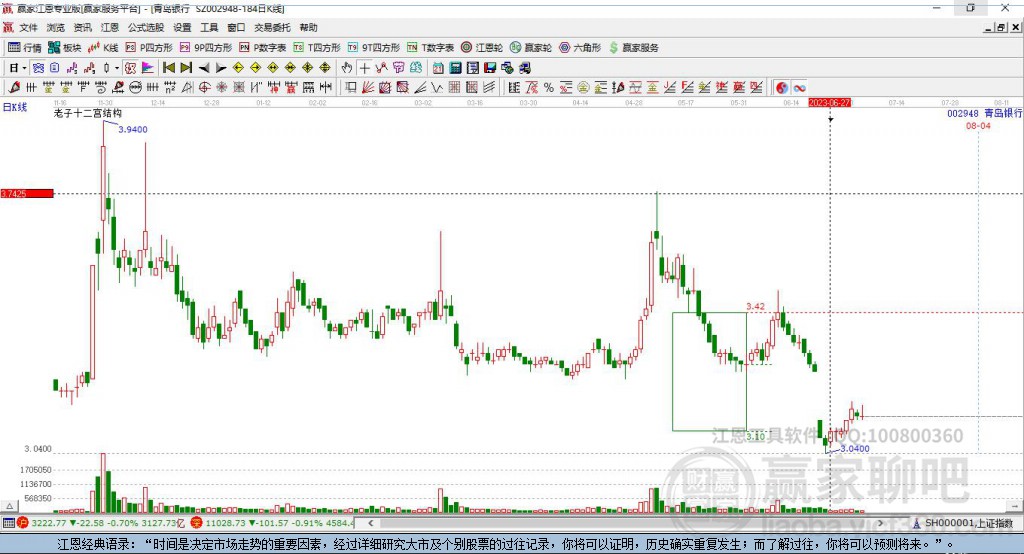Click the 行情 toolbar button
1024x554 pixels.
(25, 48)
